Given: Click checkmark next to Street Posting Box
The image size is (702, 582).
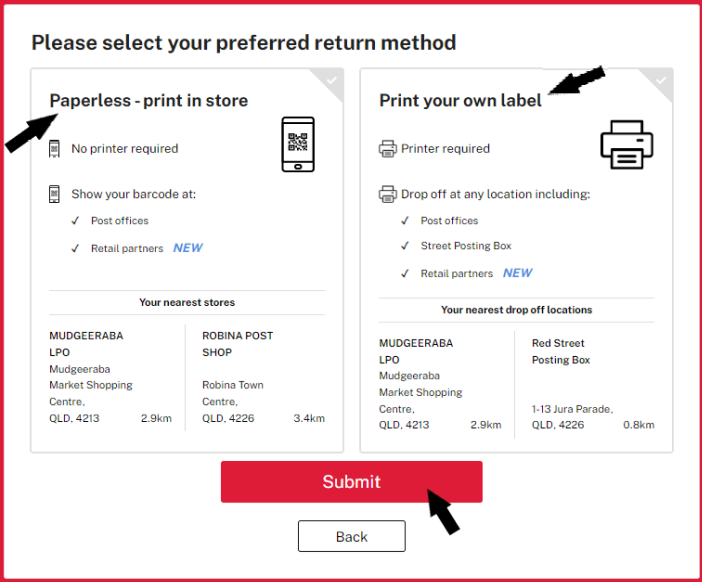Looking at the screenshot, I should tap(405, 246).
